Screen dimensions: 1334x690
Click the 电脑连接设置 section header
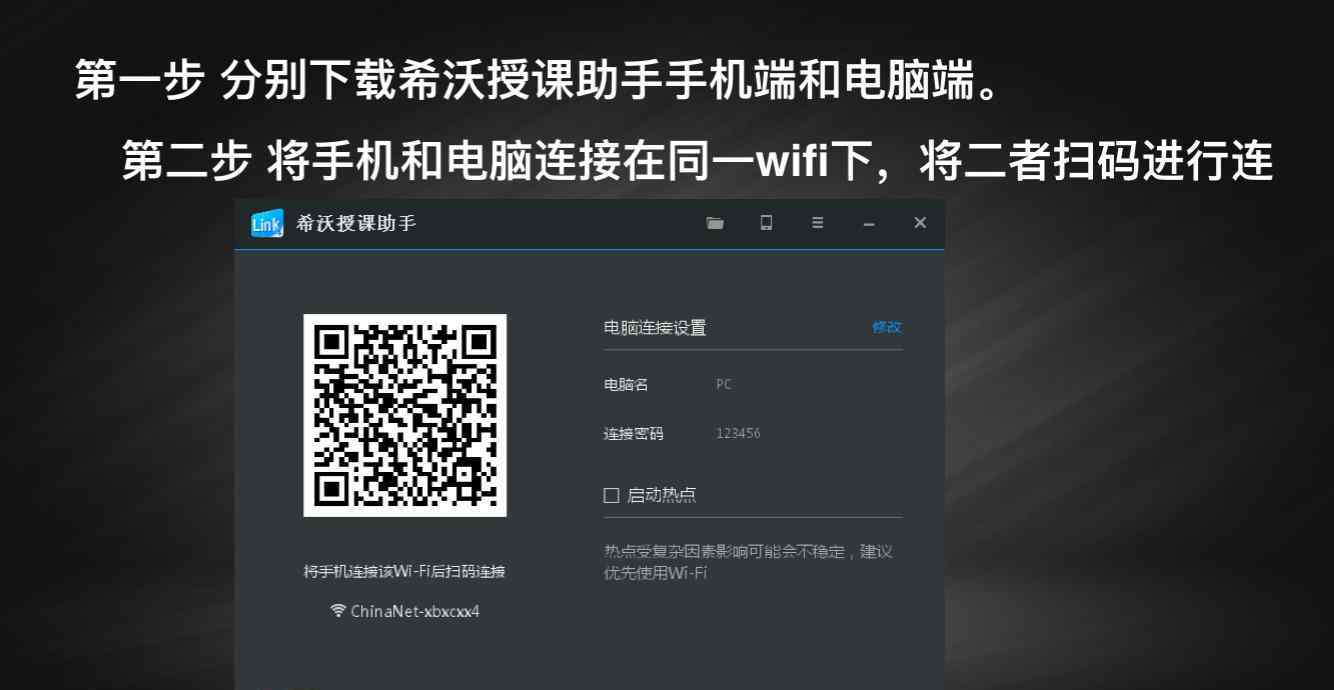pos(655,328)
